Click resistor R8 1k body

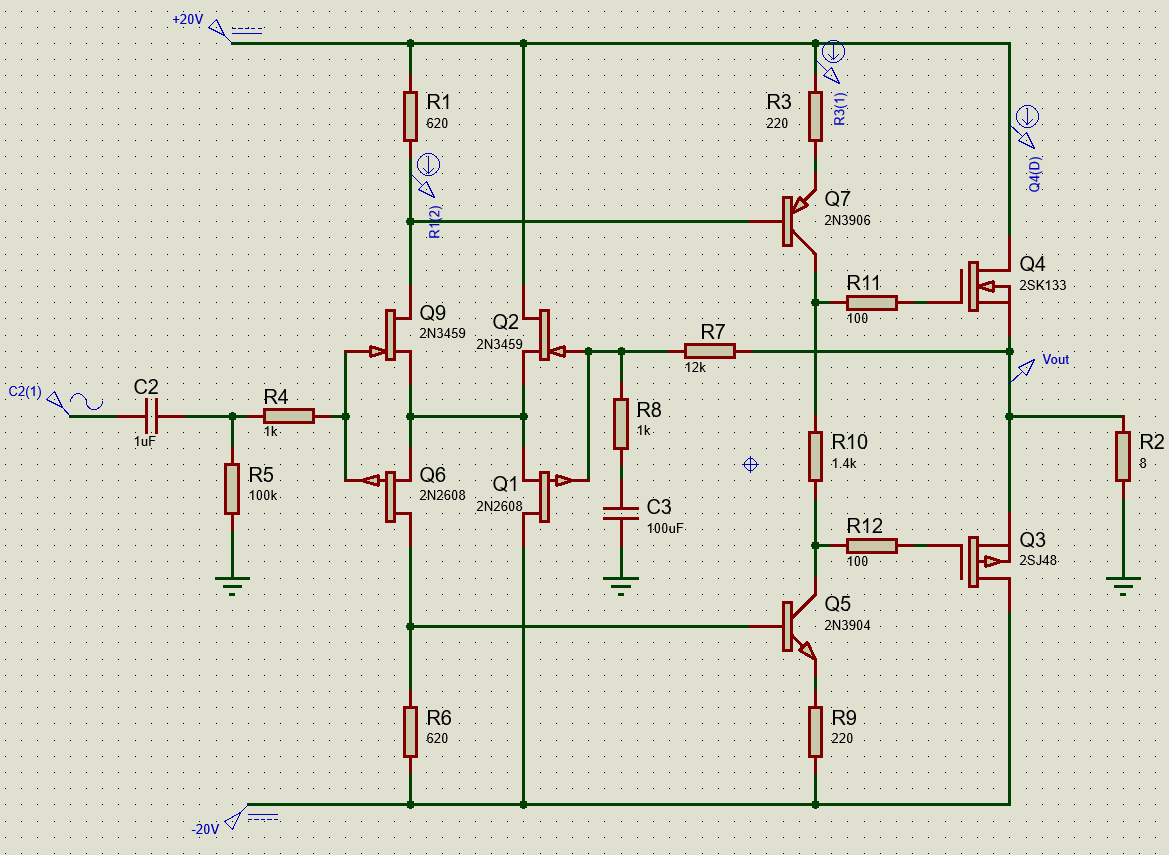pyautogui.click(x=620, y=423)
